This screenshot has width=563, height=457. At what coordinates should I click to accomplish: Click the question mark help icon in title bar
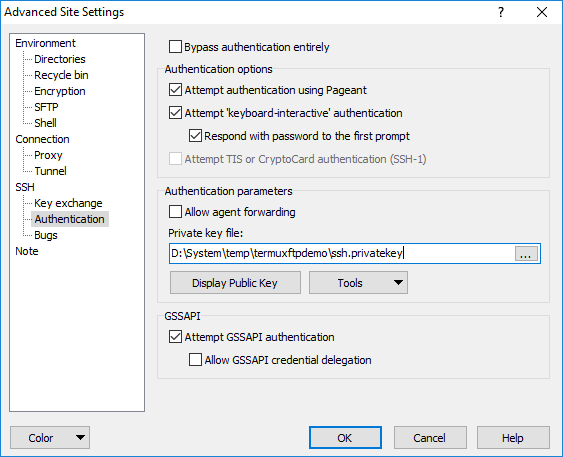coord(501,13)
